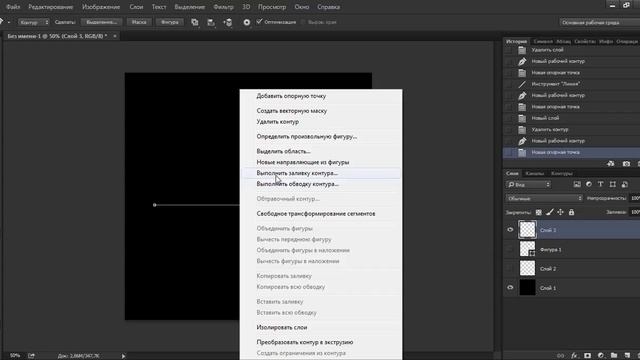The image size is (640, 360).
Task: Click the 50% zoom field in the status bar
Action: [15, 356]
